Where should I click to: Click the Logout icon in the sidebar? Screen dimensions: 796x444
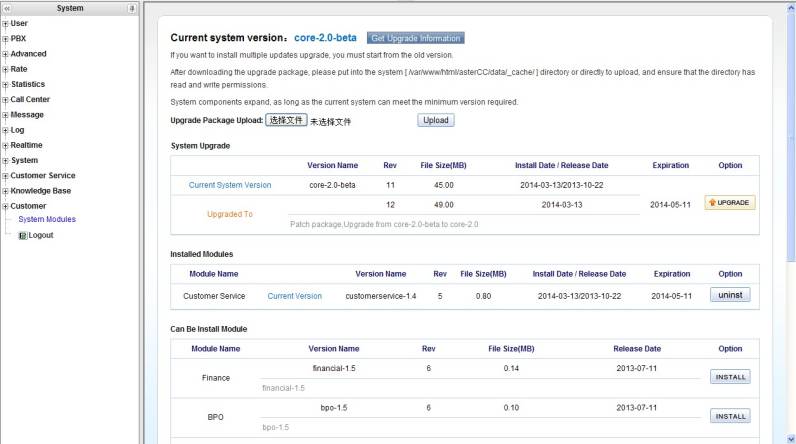point(23,236)
